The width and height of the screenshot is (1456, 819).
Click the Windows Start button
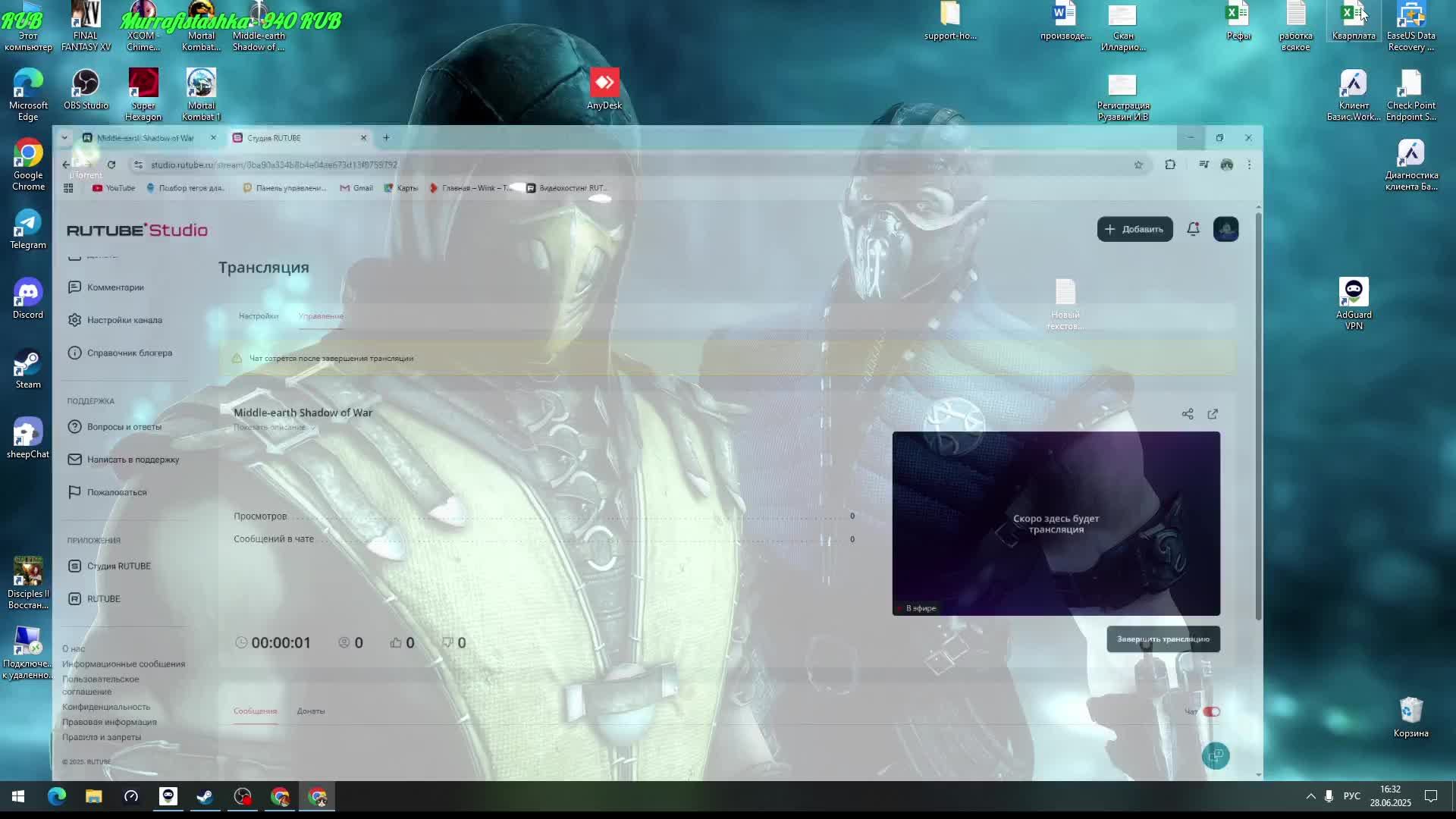click(18, 796)
